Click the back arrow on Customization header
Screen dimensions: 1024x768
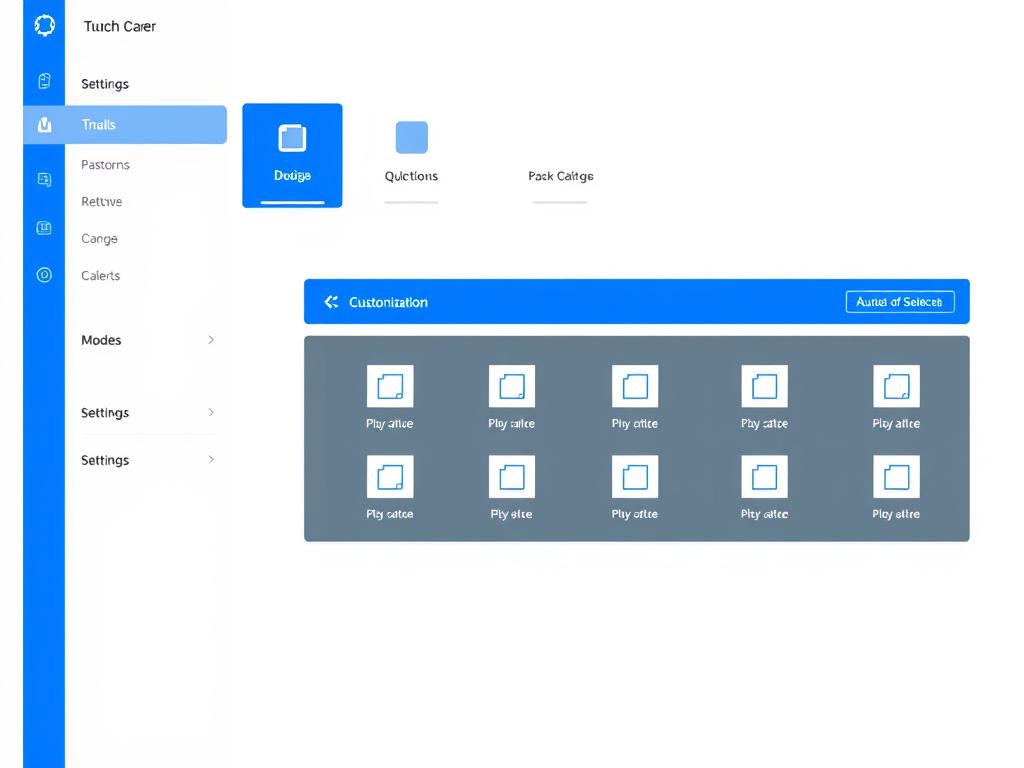click(x=331, y=301)
